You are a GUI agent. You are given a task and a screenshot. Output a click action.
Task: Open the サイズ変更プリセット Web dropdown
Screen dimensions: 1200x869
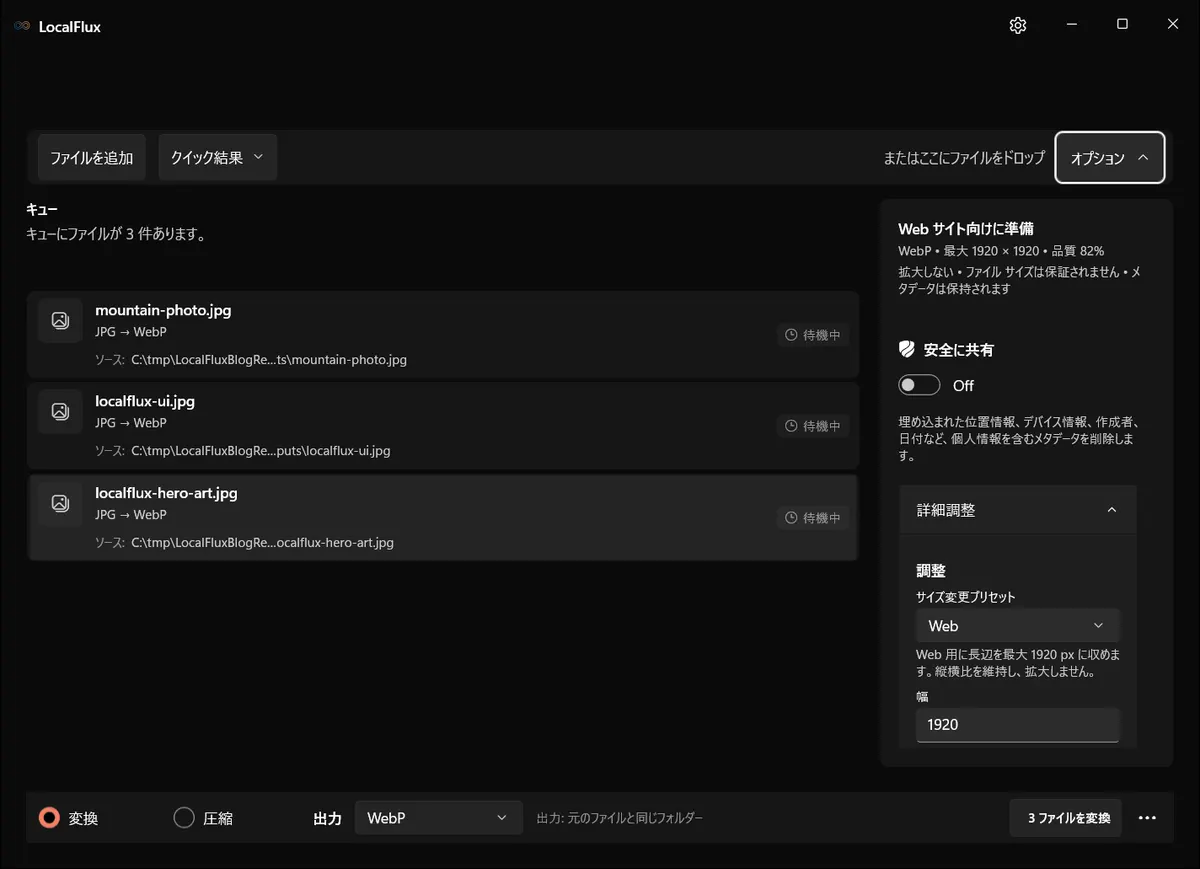coord(1017,626)
